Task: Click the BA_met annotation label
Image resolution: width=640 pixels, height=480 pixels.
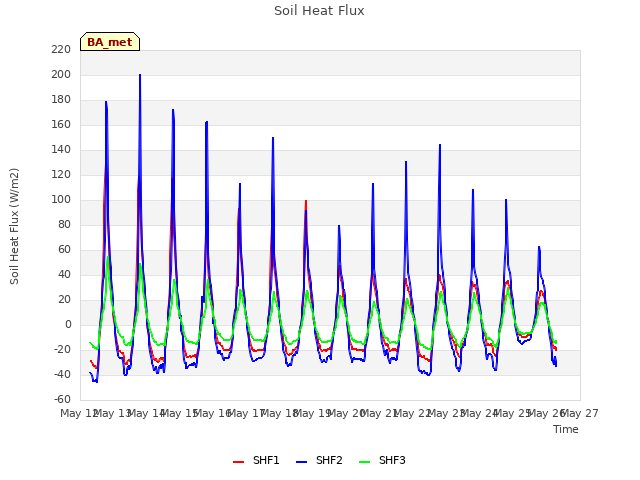Action: tap(110, 42)
